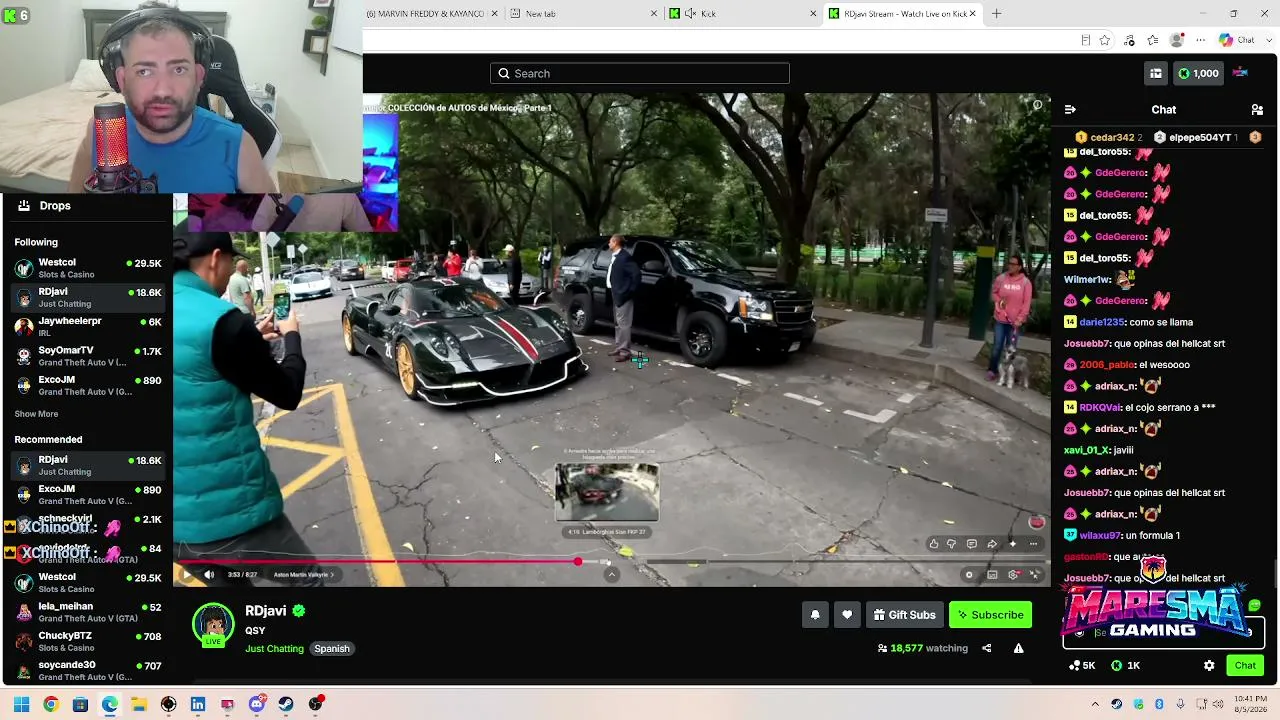This screenshot has width=1280, height=720.
Task: Switch to the muted Kick browser tab
Action: tap(740, 14)
